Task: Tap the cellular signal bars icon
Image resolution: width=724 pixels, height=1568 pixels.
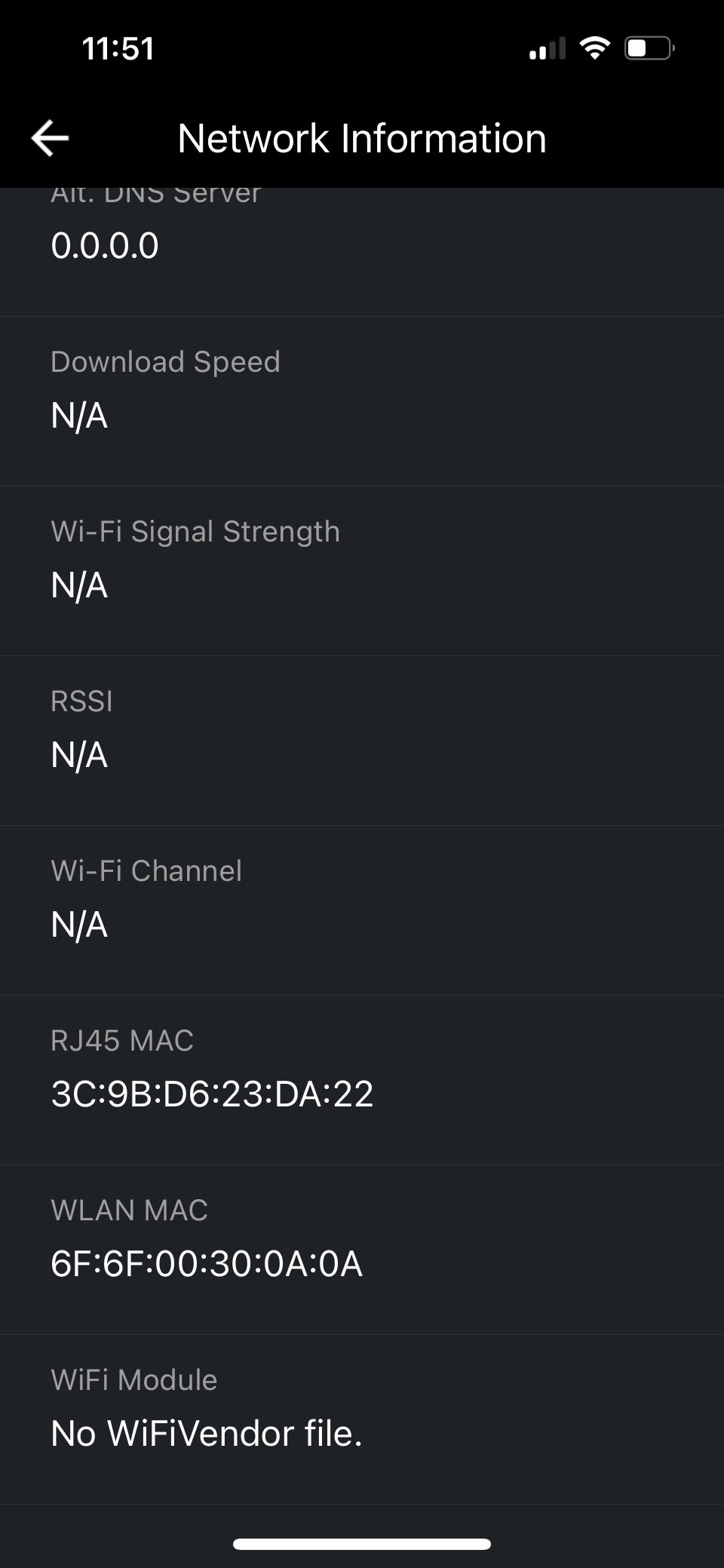Action: (547, 49)
